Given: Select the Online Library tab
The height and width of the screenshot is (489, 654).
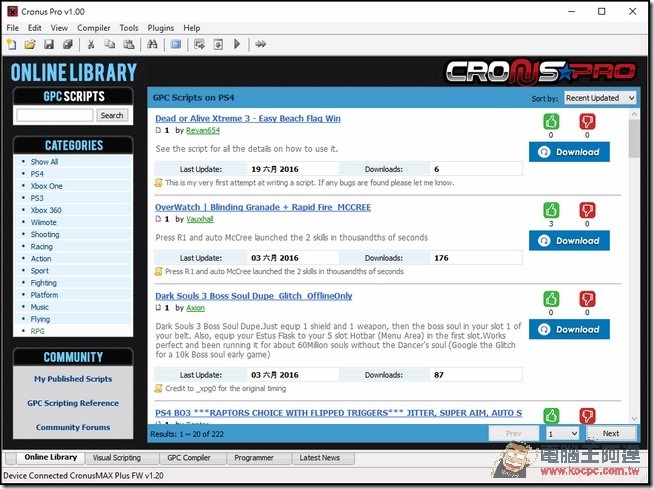Looking at the screenshot, I should point(50,457).
